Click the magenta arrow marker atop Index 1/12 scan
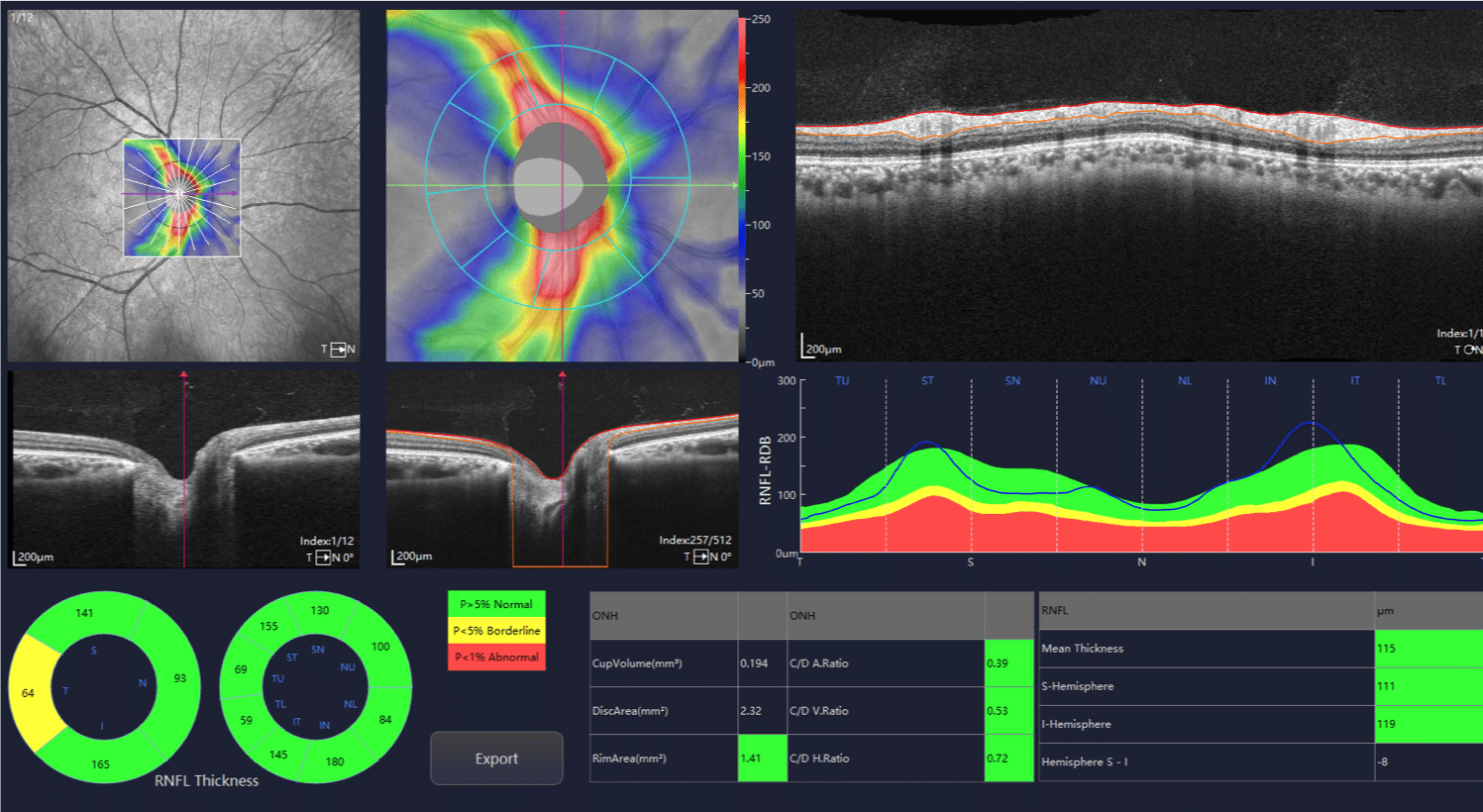Screen dimensions: 1483x812 coord(184,375)
